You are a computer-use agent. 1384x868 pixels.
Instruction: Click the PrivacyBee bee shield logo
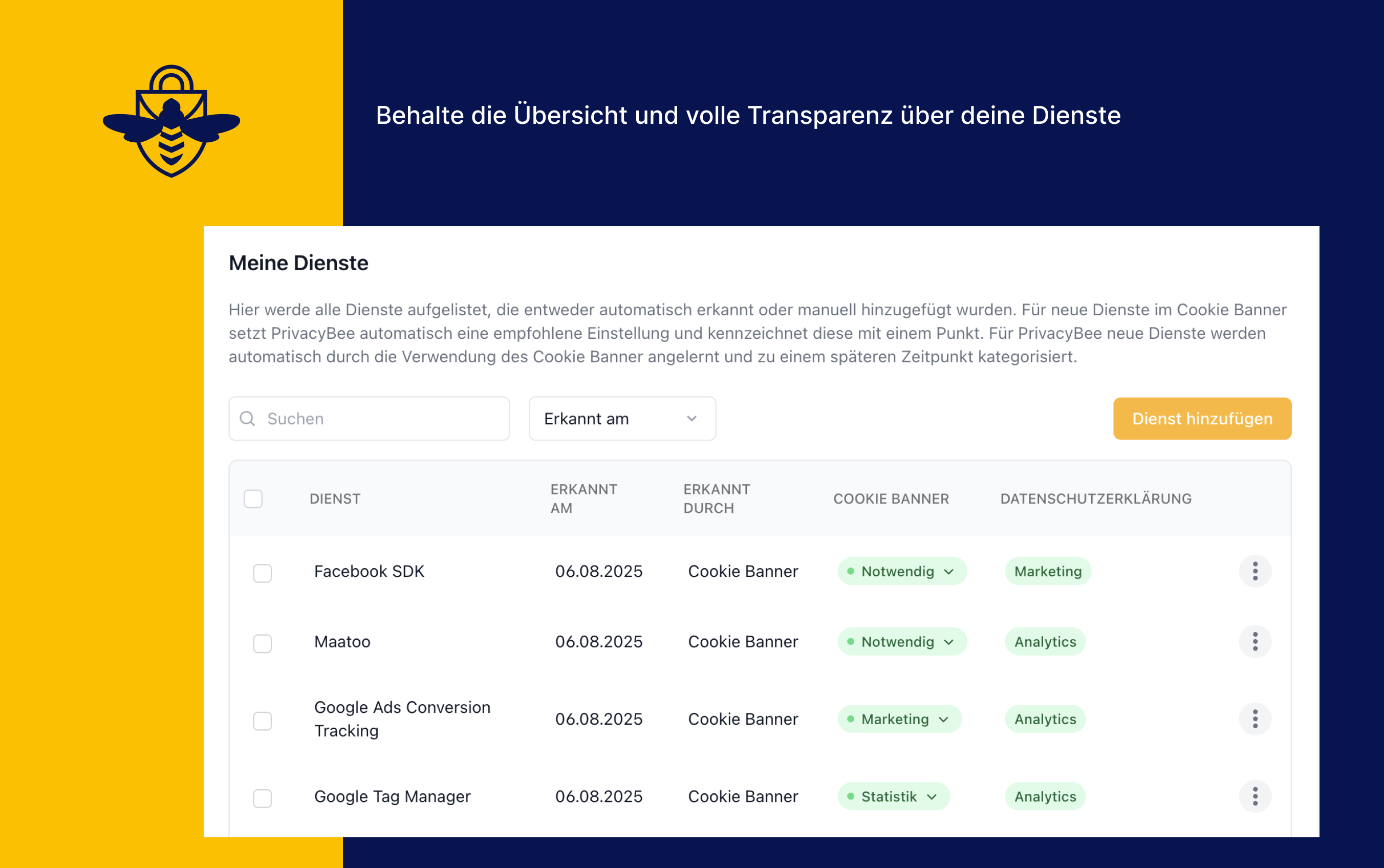[x=171, y=121]
